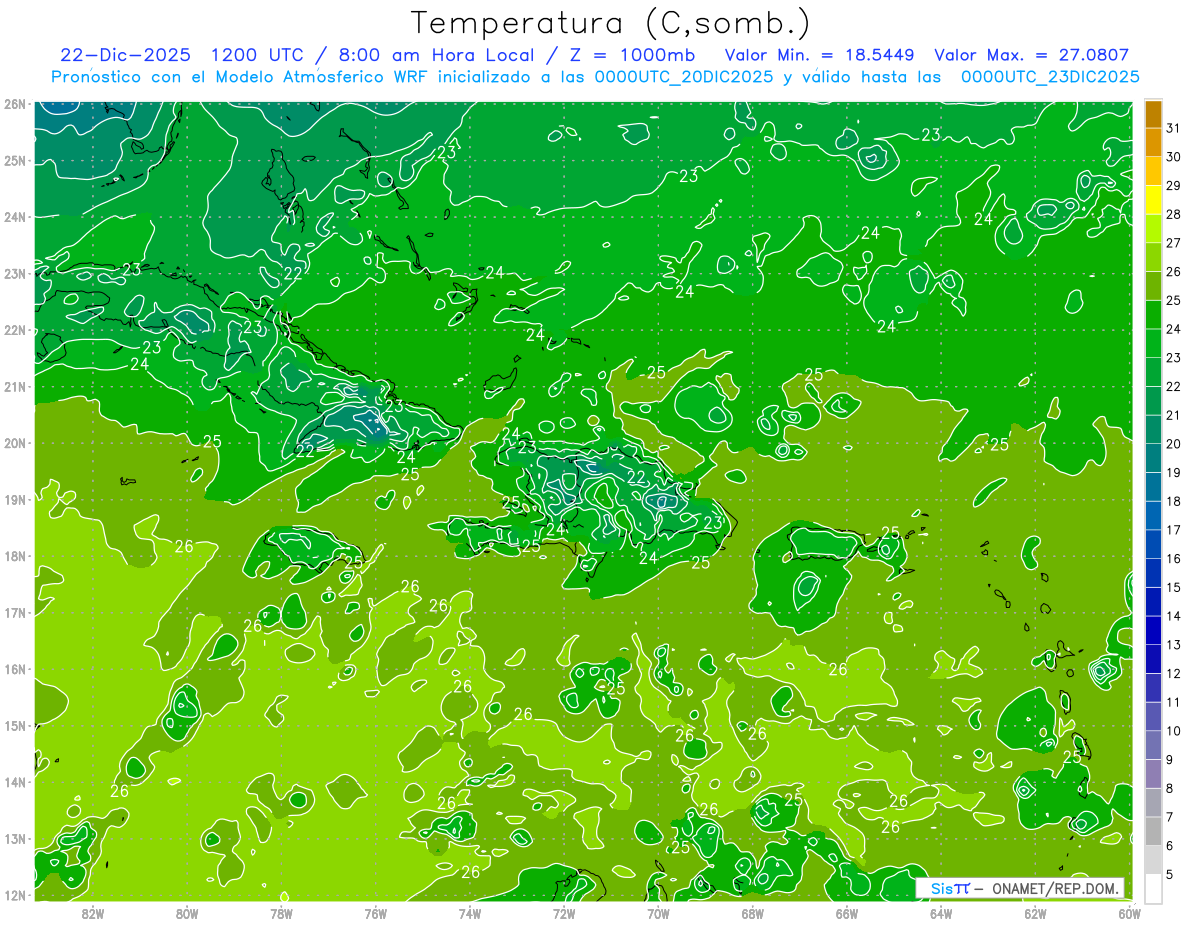
Task: Click the 16N latitude axis label
Action: [x=14, y=669]
